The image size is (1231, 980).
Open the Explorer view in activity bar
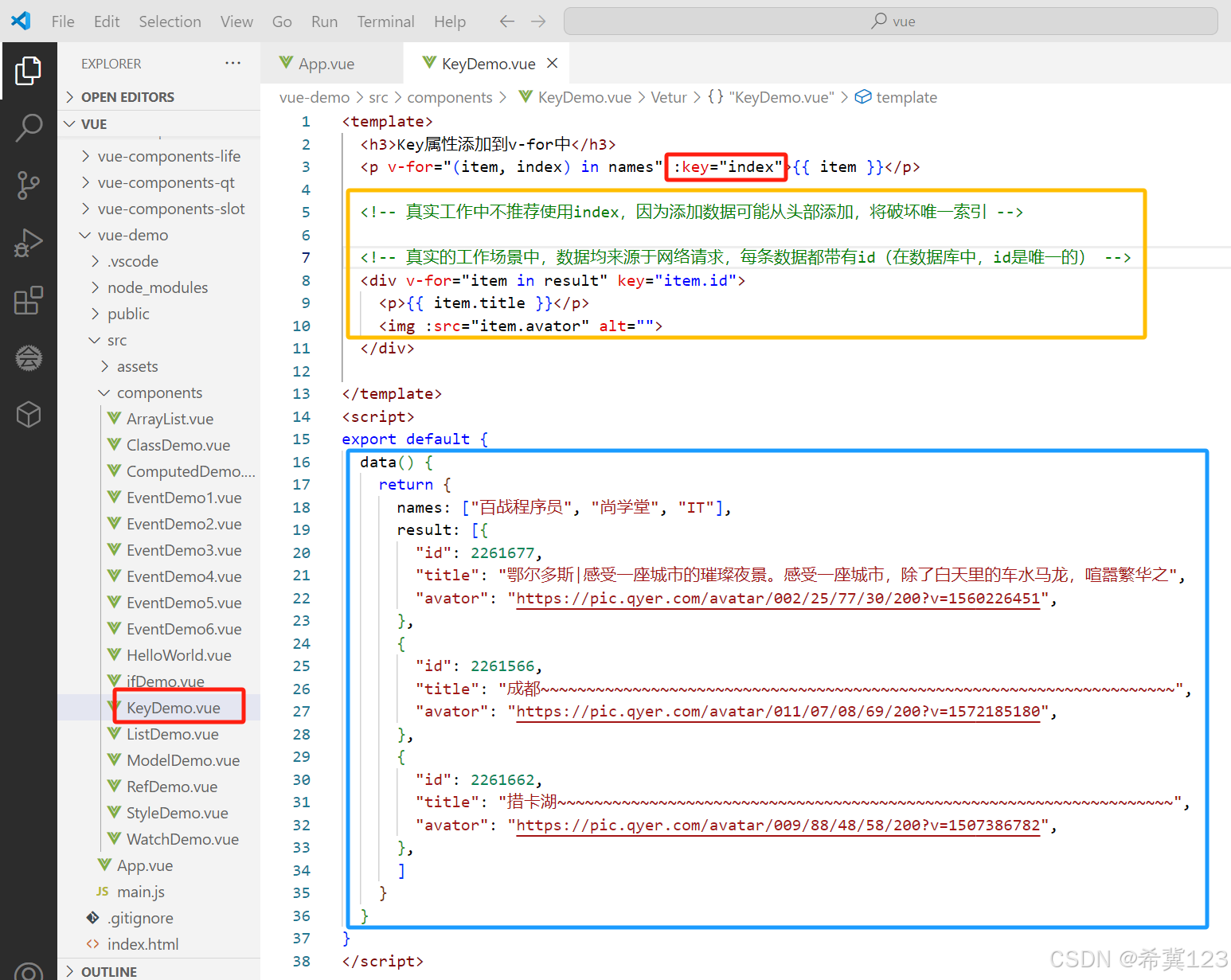[28, 71]
